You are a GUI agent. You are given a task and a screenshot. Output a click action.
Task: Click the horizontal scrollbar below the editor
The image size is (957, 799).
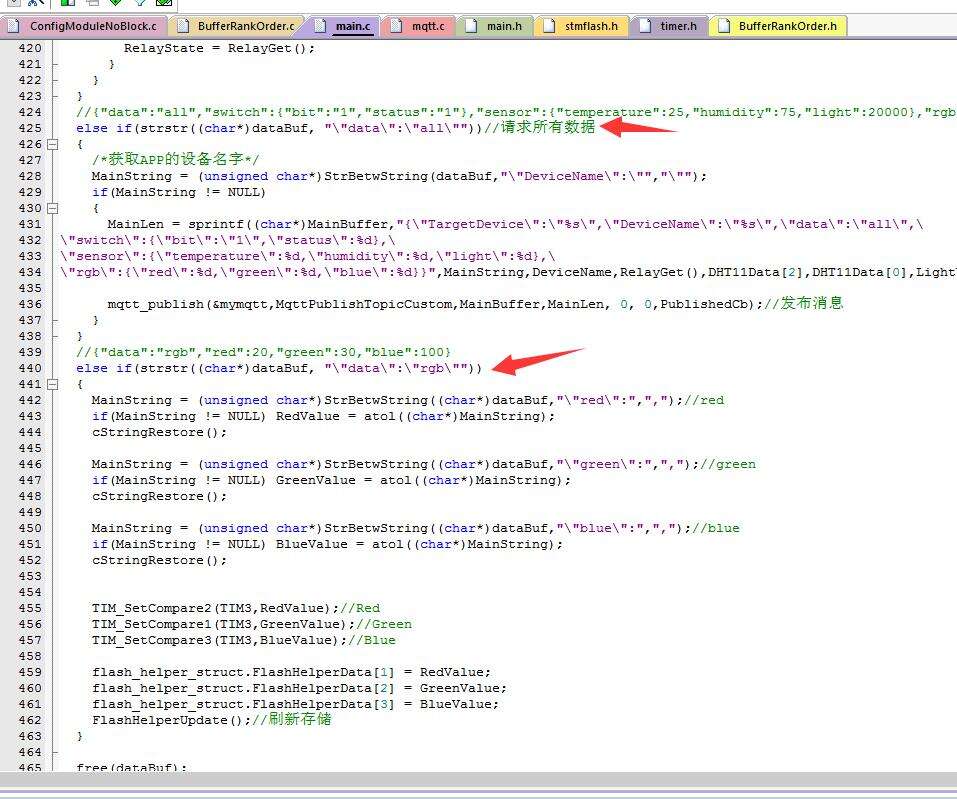pyautogui.click(x=478, y=780)
